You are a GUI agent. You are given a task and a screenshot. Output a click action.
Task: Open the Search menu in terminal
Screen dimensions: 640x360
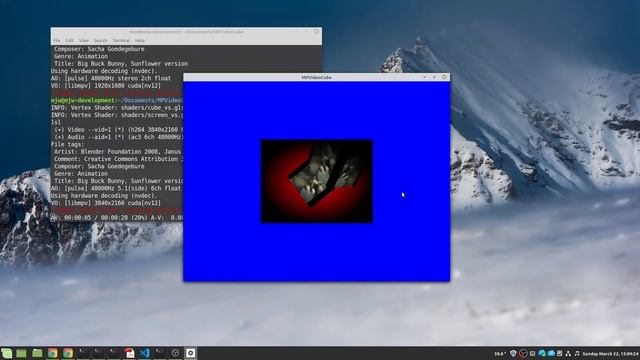pos(100,40)
